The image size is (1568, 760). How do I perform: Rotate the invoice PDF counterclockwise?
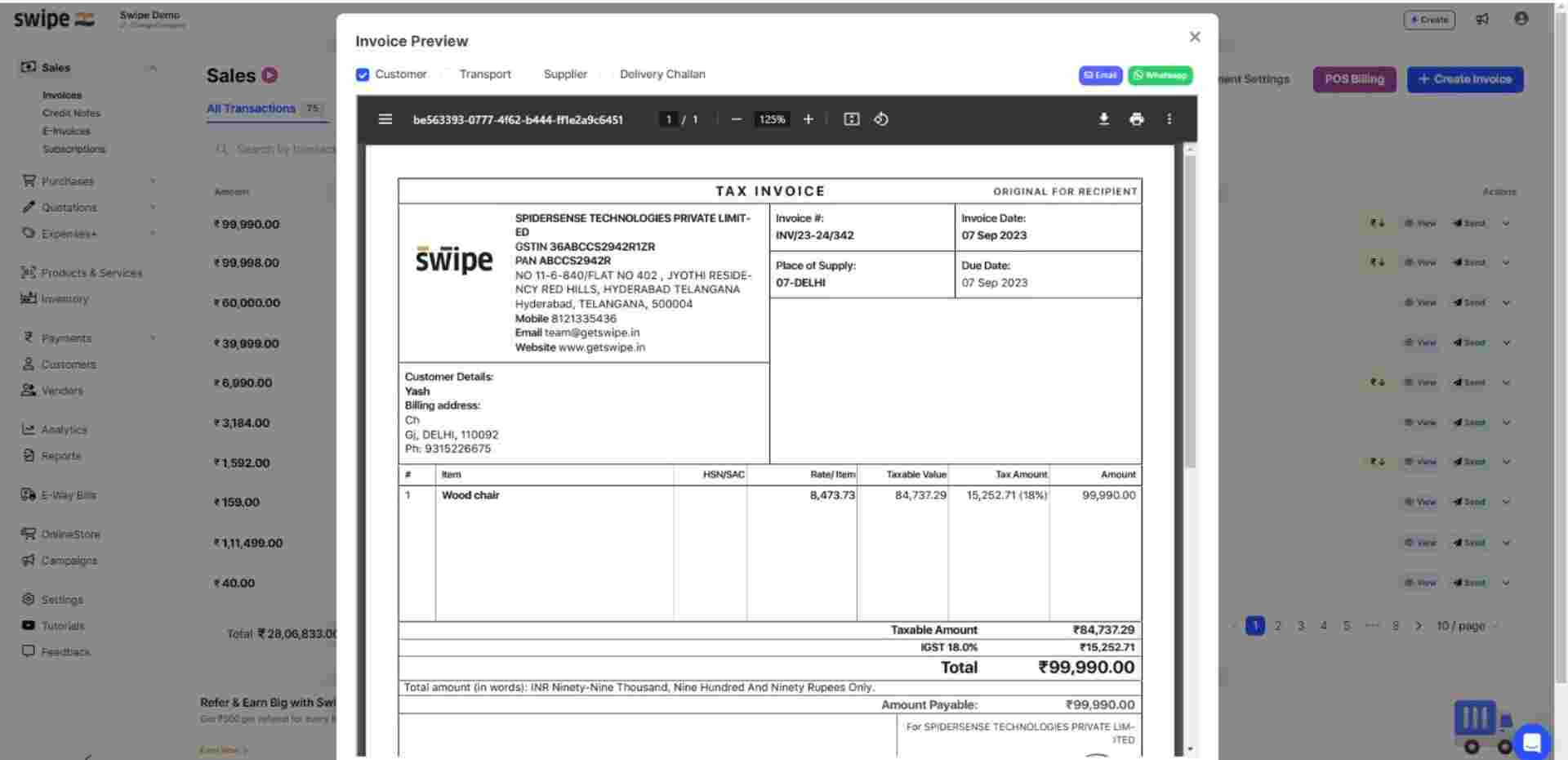(880, 119)
